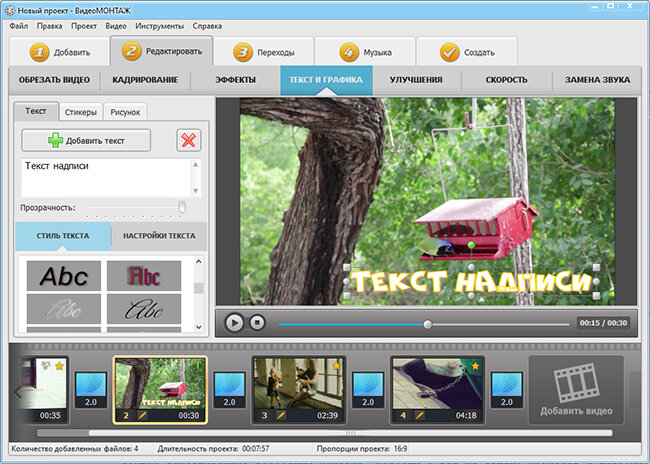The width and height of the screenshot is (650, 464).
Task: Click the star on the 00:35 clip
Action: click(59, 366)
